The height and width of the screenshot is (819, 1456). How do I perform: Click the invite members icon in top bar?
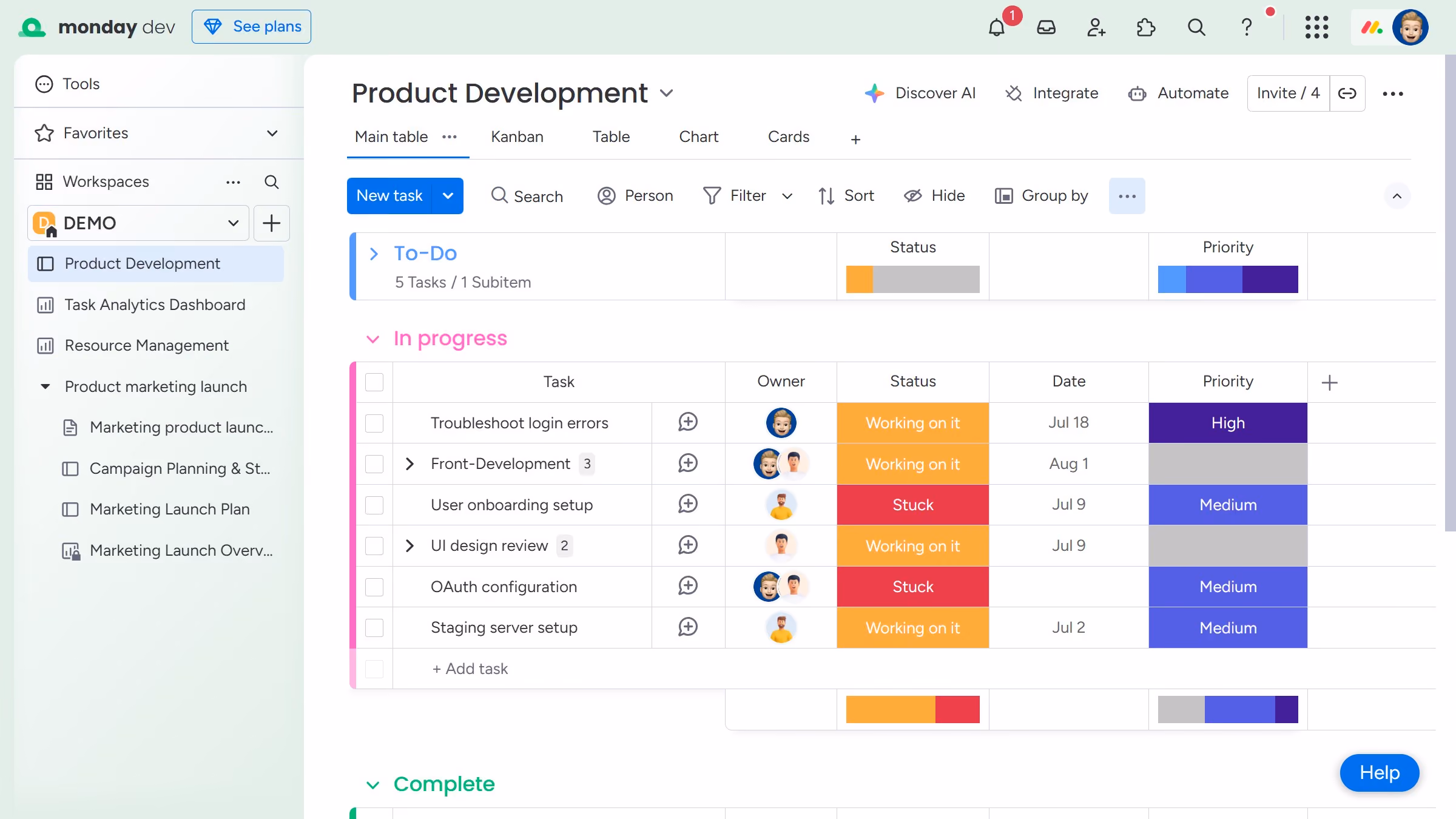pyautogui.click(x=1096, y=27)
